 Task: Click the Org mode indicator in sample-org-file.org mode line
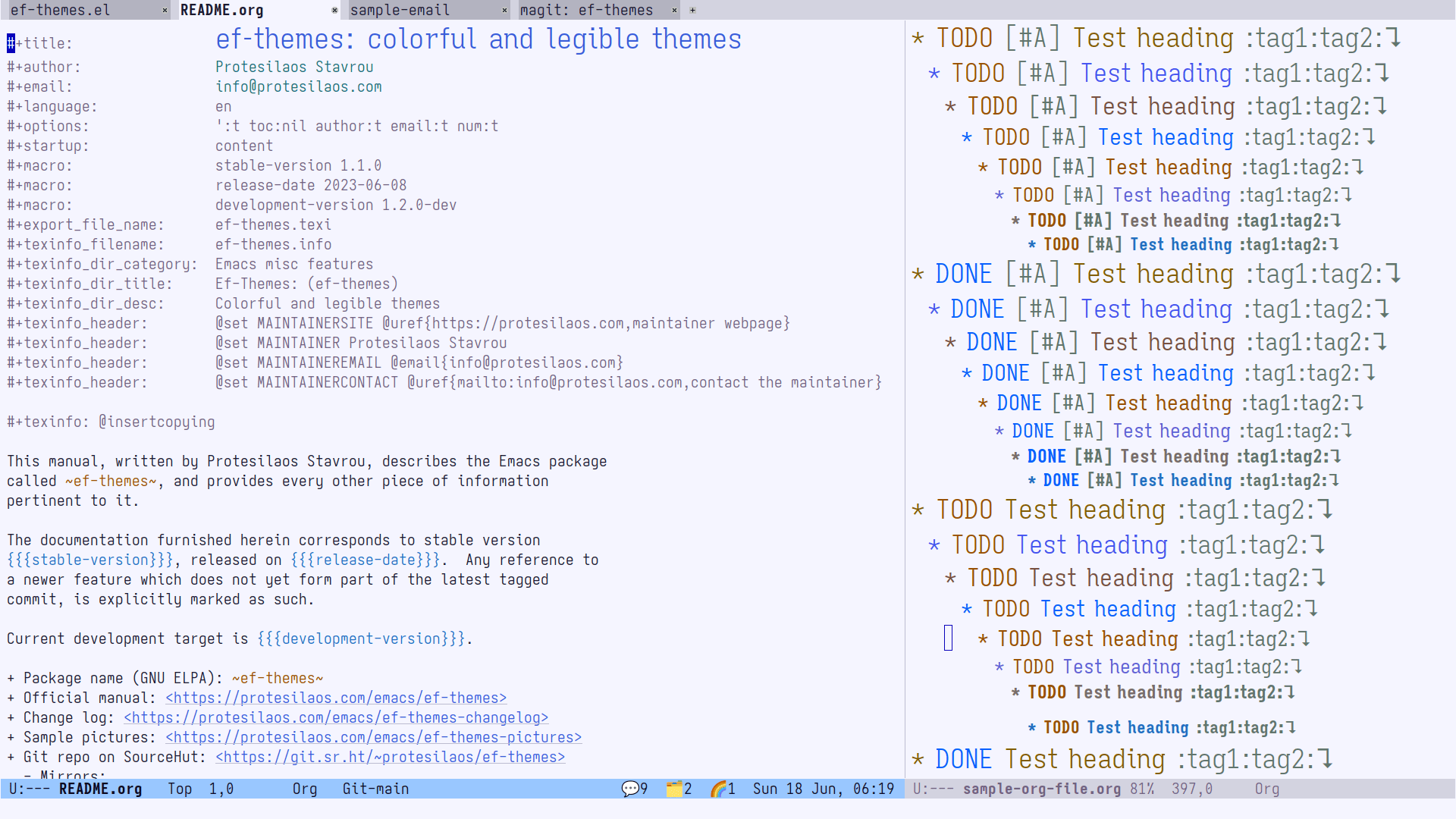click(1266, 789)
